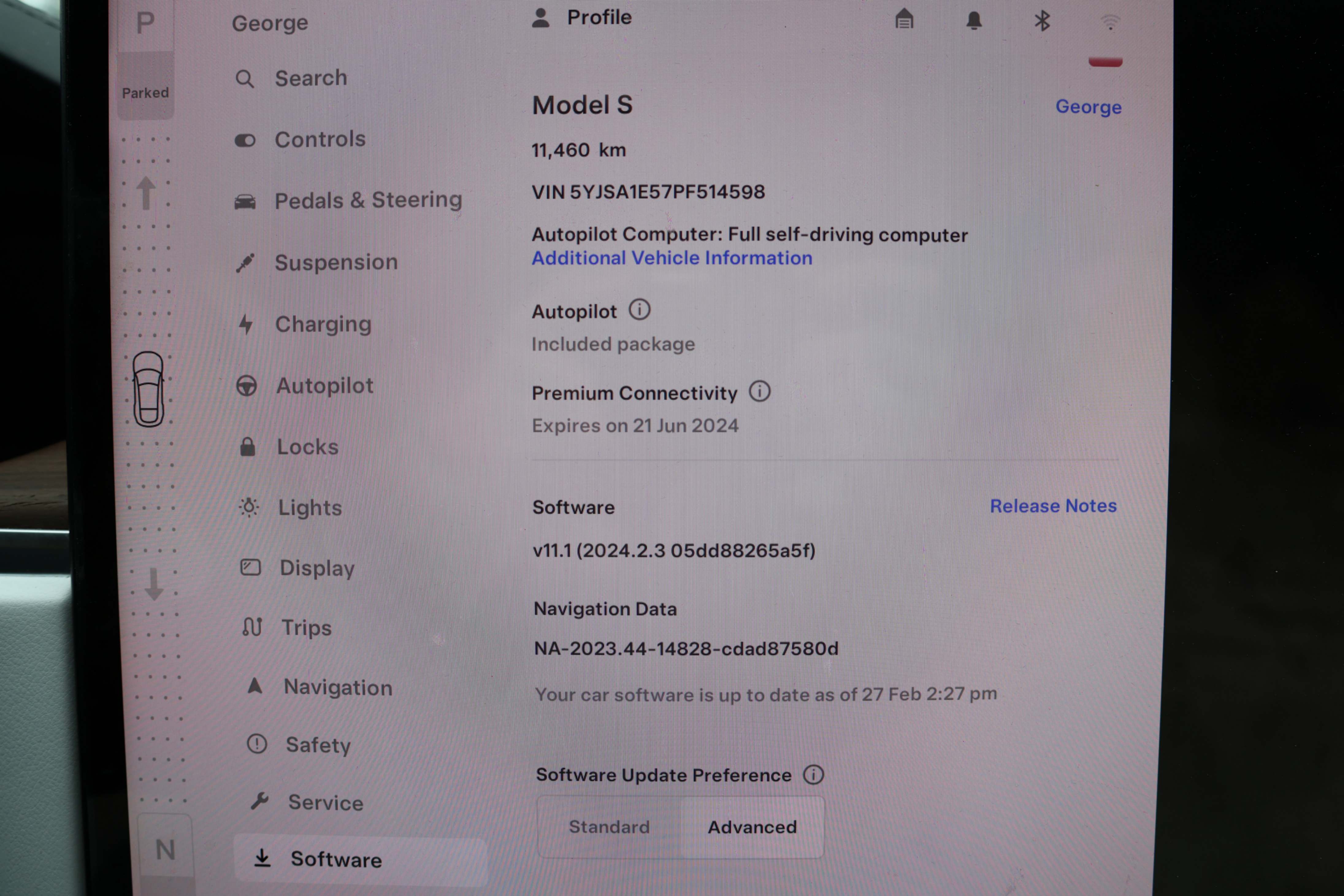Click the padlock Locks icon

coord(248,447)
